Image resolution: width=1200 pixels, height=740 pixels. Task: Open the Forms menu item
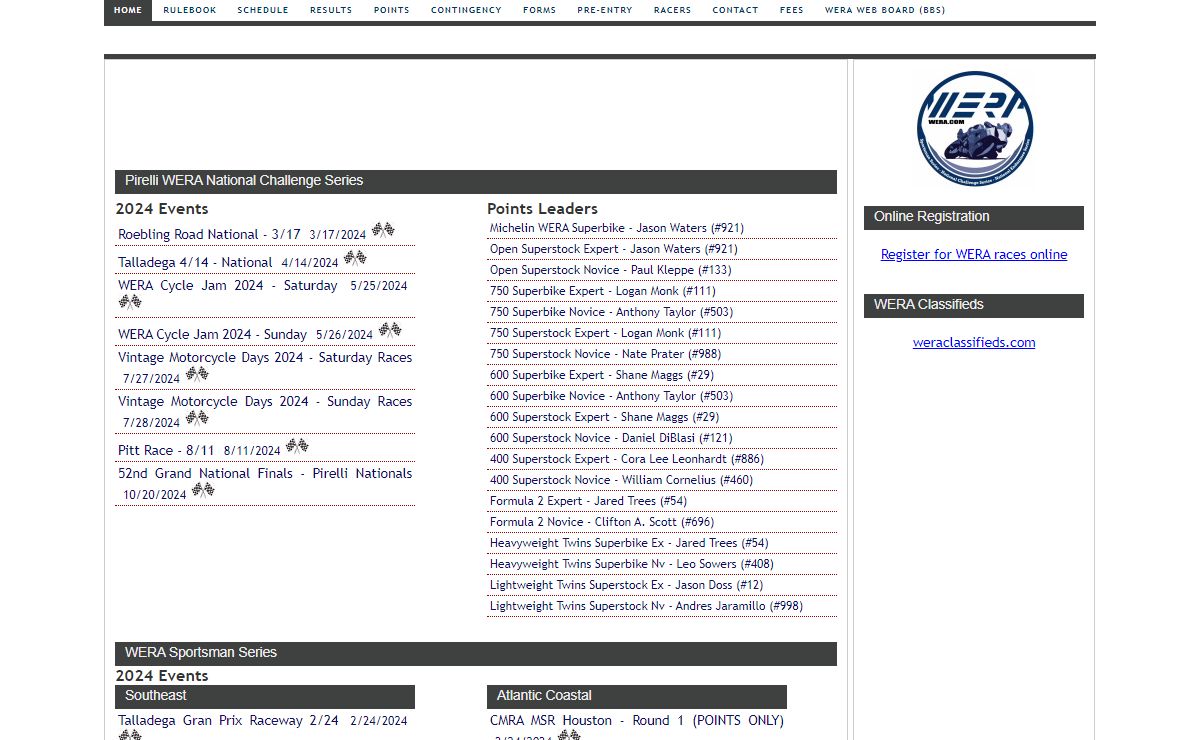[539, 10]
